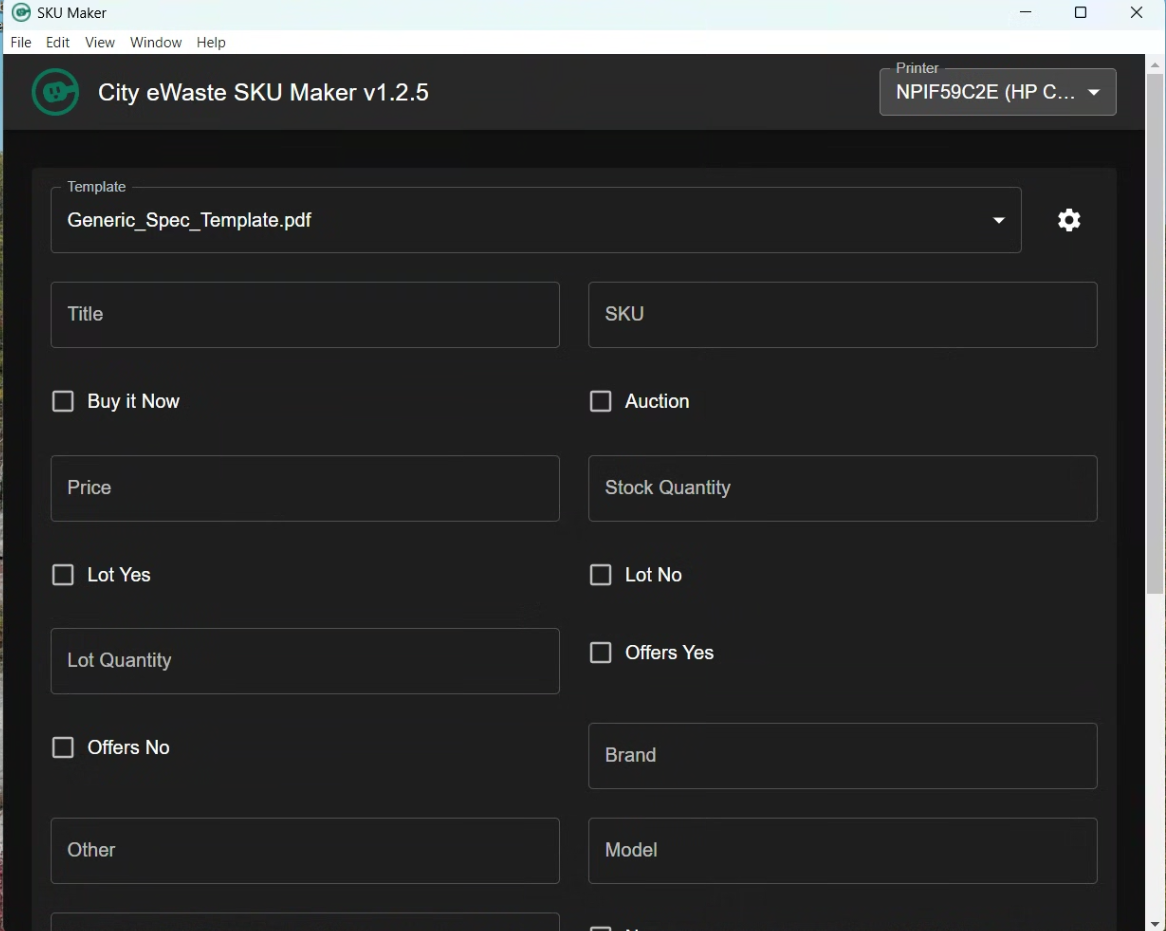
Task: Enable the Buy it Now checkbox
Action: [63, 401]
